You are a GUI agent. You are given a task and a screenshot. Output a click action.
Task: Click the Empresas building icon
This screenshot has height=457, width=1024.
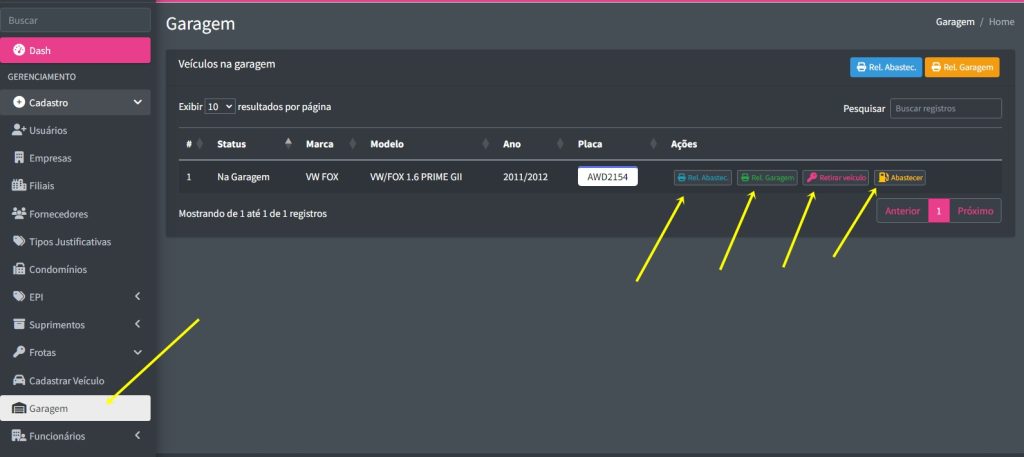[x=19, y=158]
